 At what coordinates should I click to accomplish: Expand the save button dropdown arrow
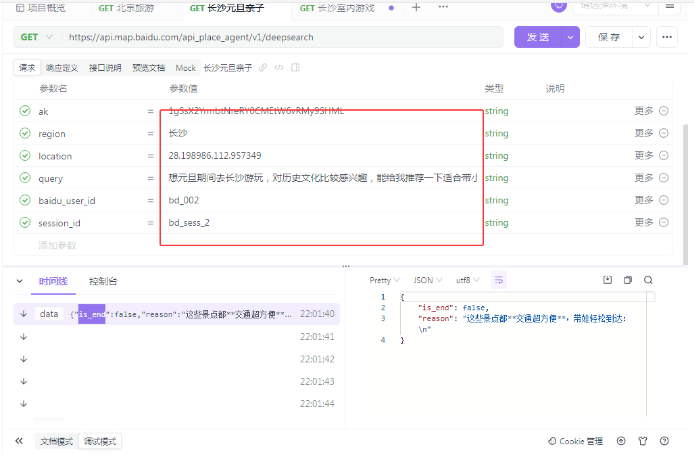click(x=641, y=37)
